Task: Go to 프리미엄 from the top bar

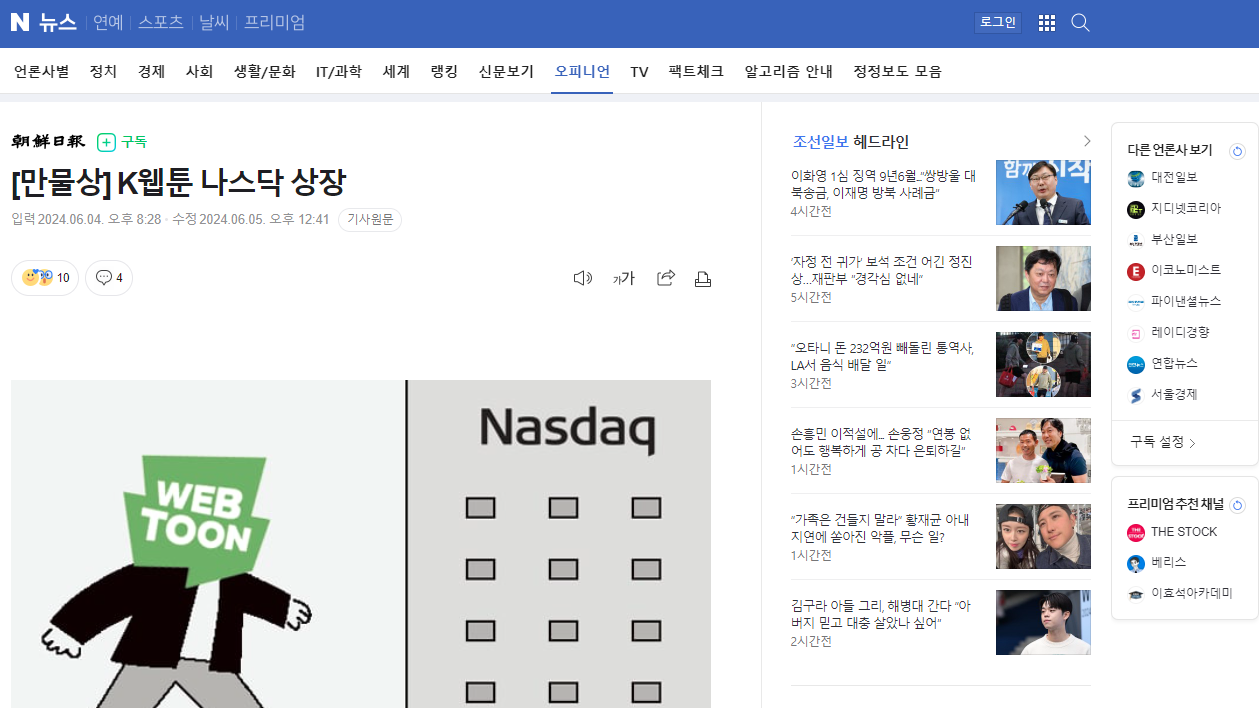Action: tap(275, 22)
